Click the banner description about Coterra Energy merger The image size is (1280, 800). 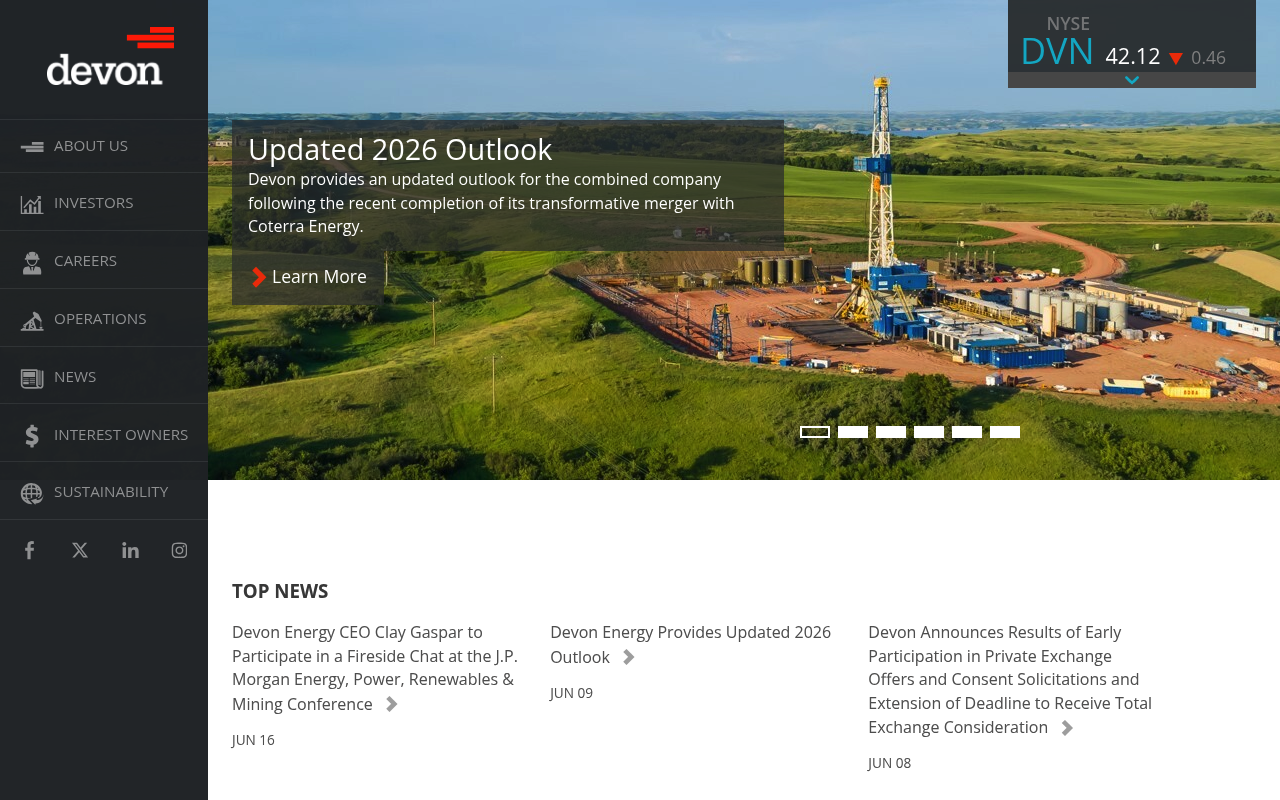click(491, 203)
